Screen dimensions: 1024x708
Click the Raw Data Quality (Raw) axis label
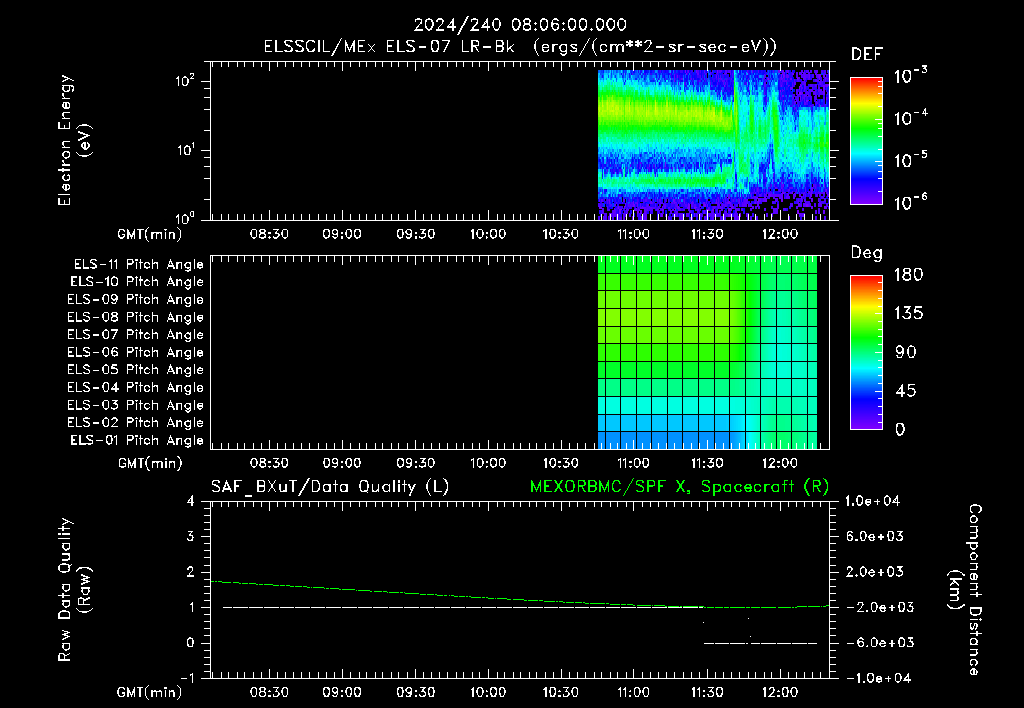74,590
